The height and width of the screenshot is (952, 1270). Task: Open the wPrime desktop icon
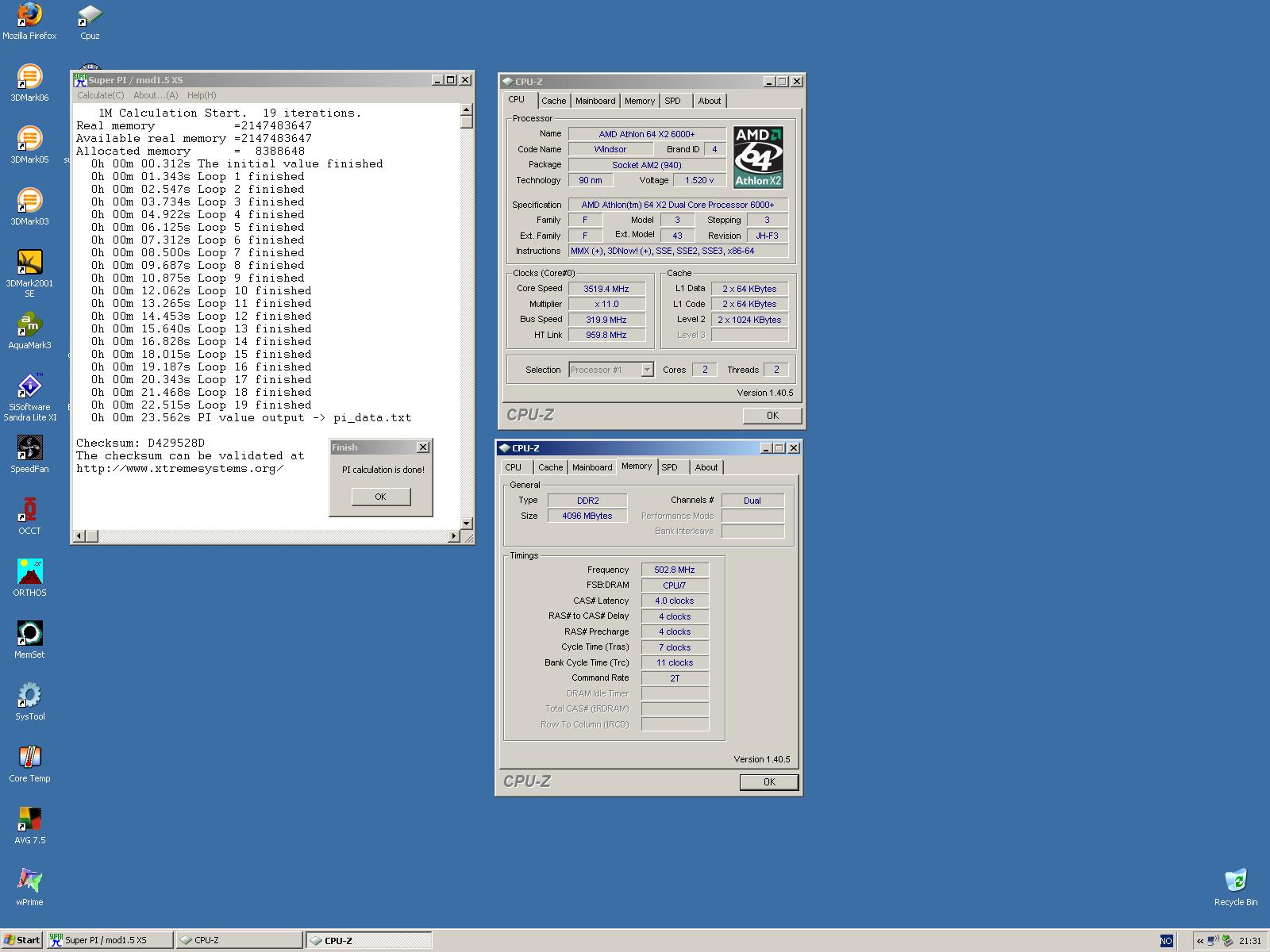(29, 888)
